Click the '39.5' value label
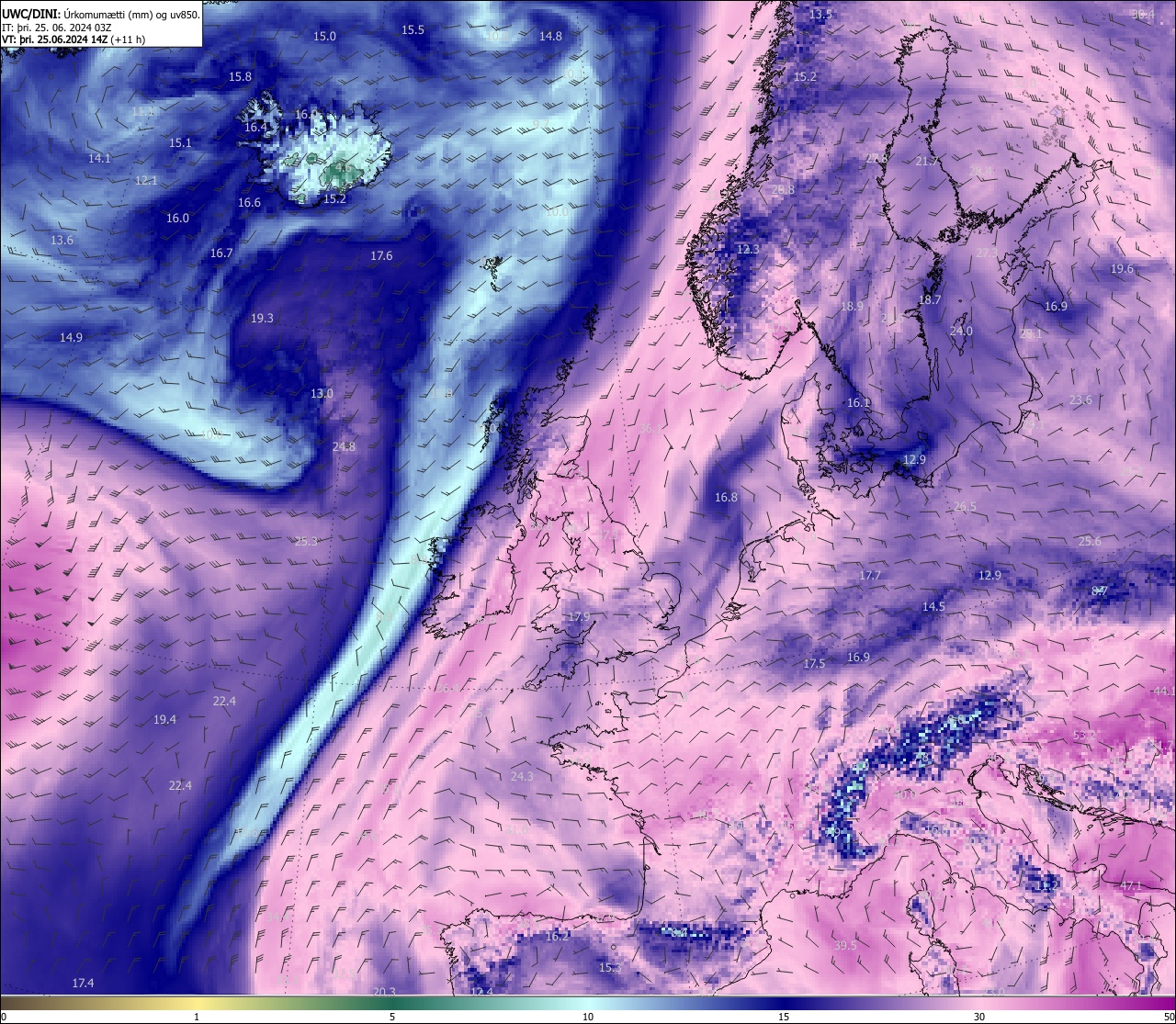This screenshot has width=1176, height=1024. pyautogui.click(x=845, y=945)
